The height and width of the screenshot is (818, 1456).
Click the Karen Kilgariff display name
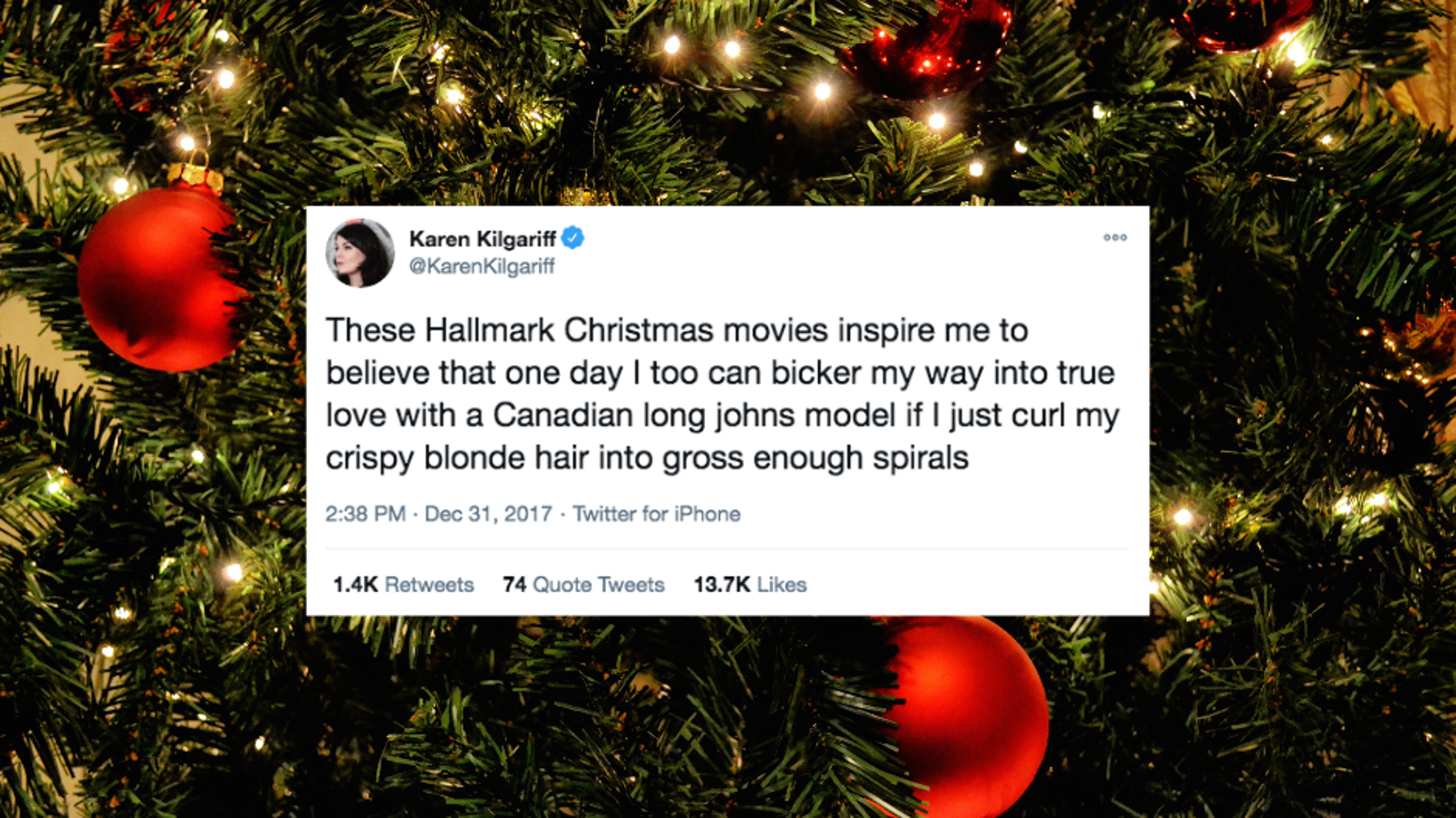(x=482, y=239)
